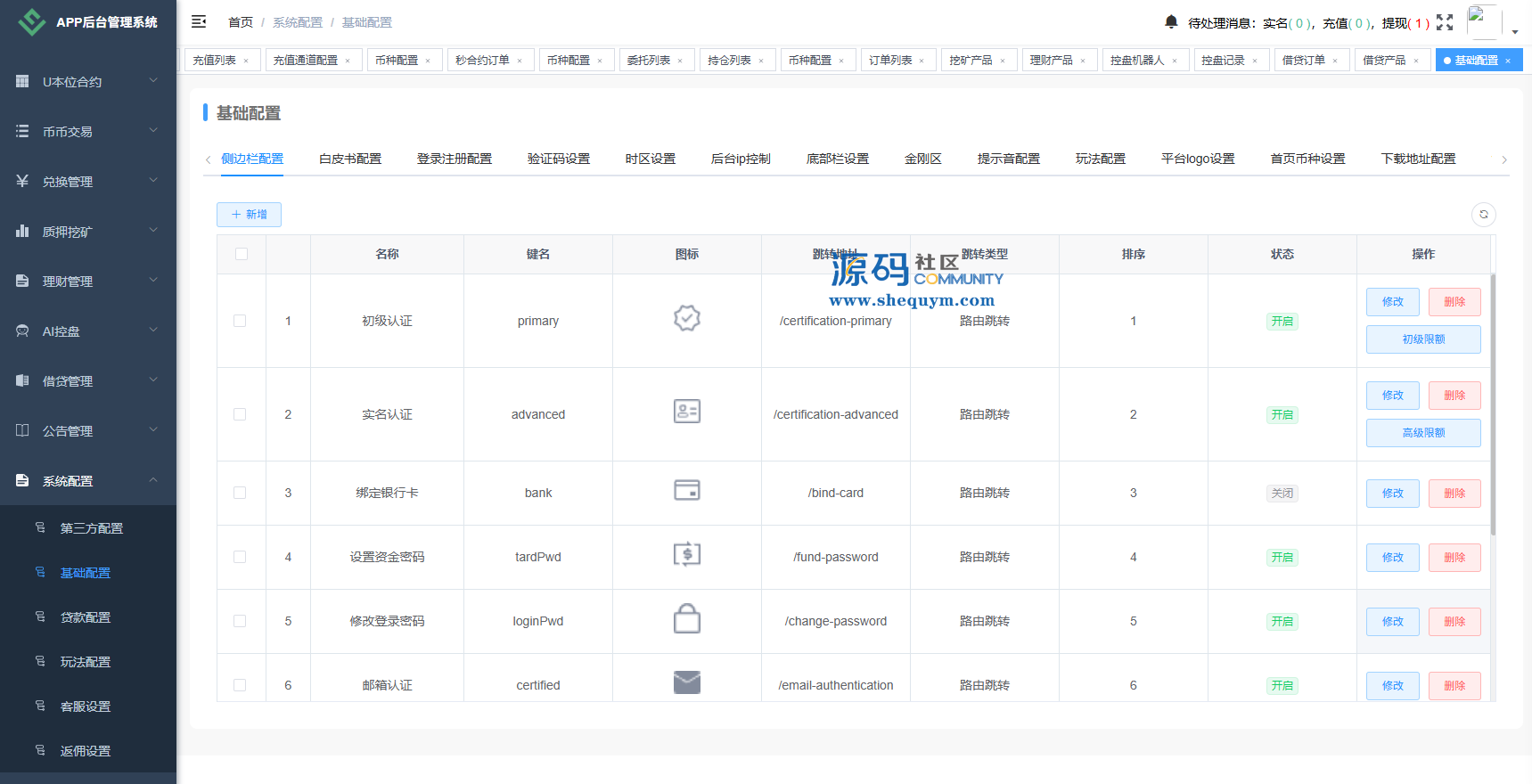Collapse sidebar using the hamburger menu icon

coord(199,21)
